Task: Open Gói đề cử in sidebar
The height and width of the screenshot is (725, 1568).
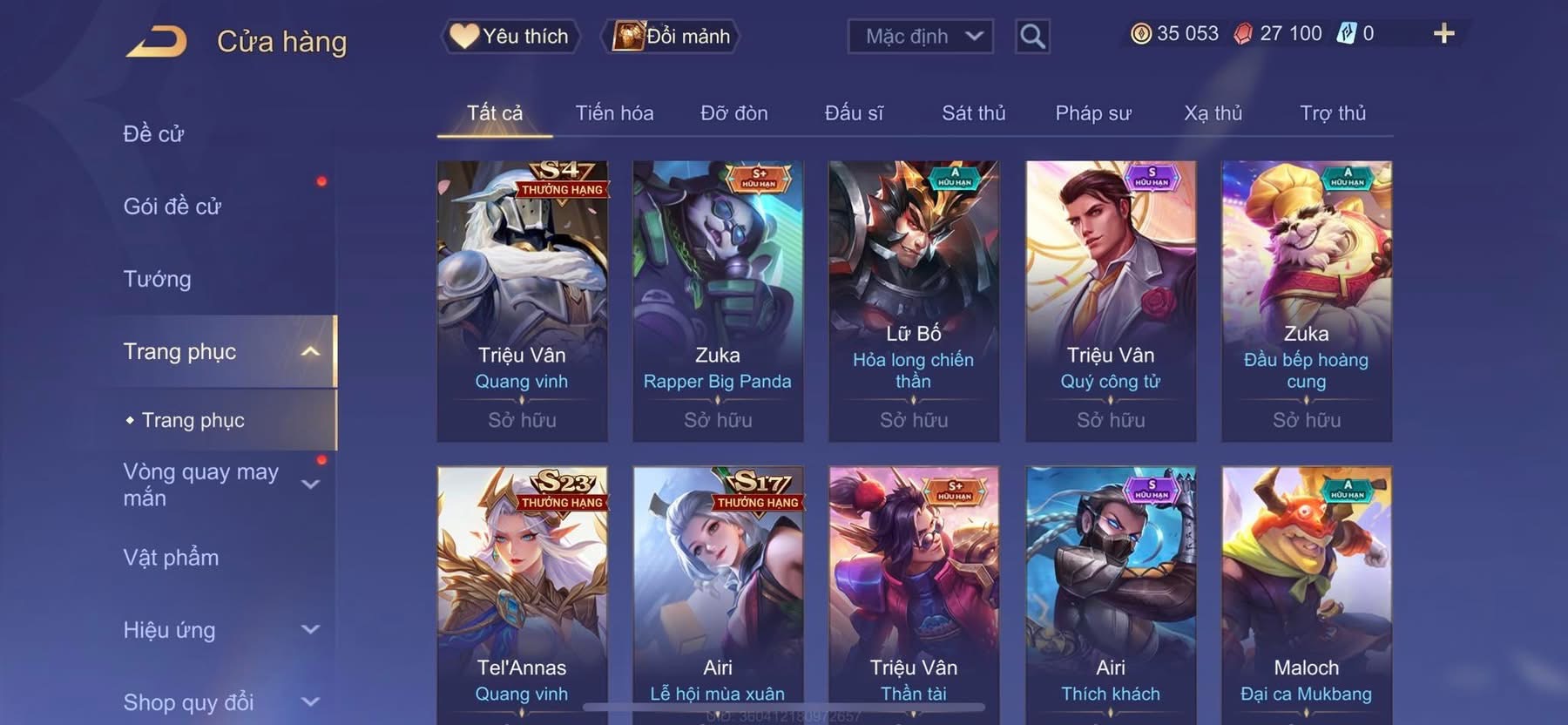Action: [172, 207]
